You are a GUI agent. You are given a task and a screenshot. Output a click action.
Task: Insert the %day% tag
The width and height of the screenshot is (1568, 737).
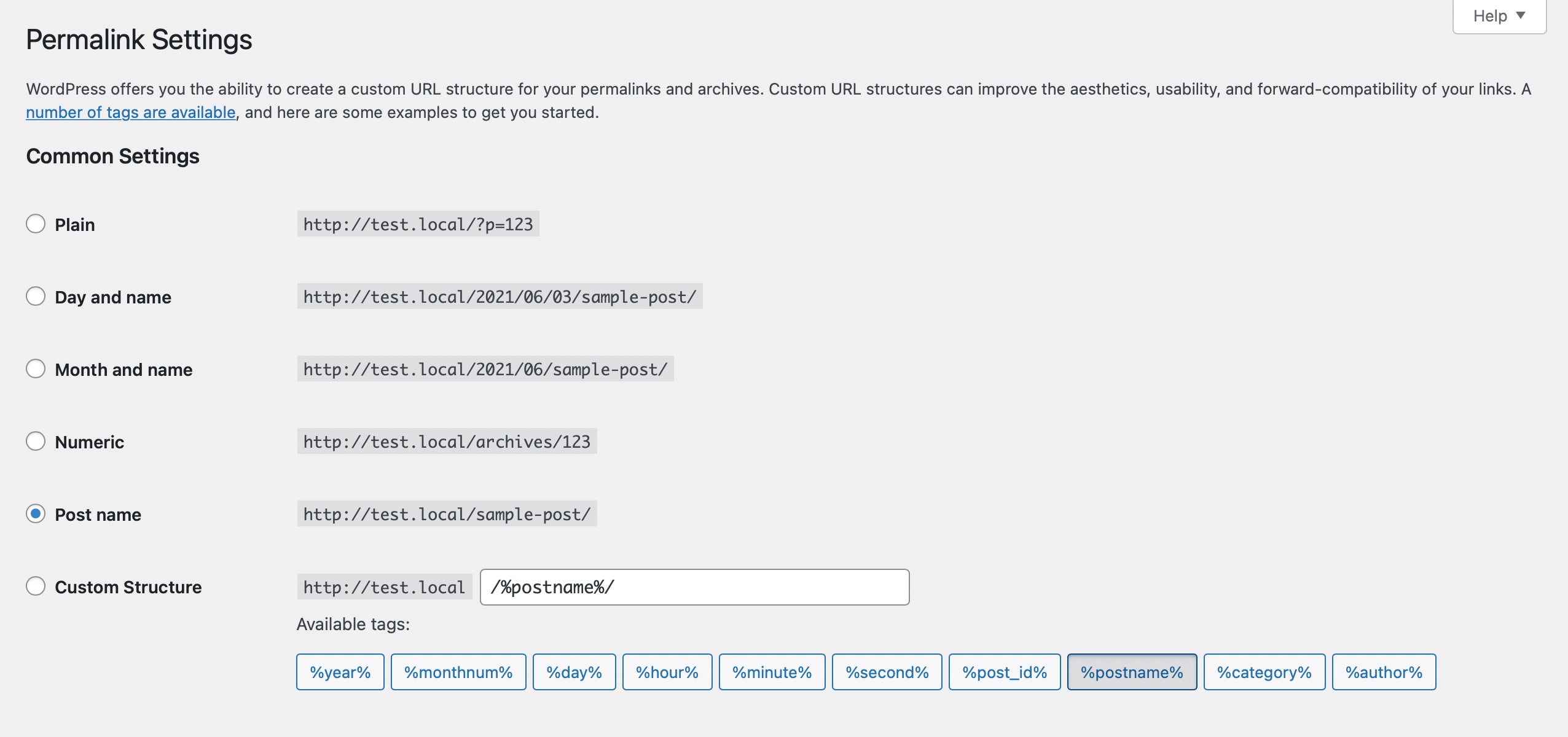tap(574, 671)
